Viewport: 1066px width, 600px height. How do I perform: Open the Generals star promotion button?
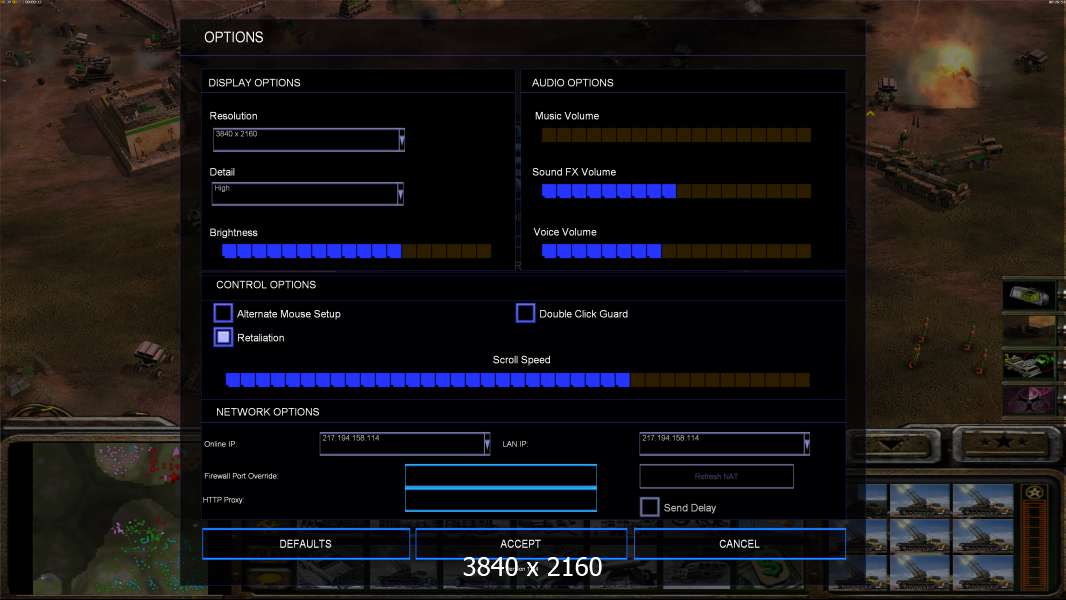[1003, 444]
